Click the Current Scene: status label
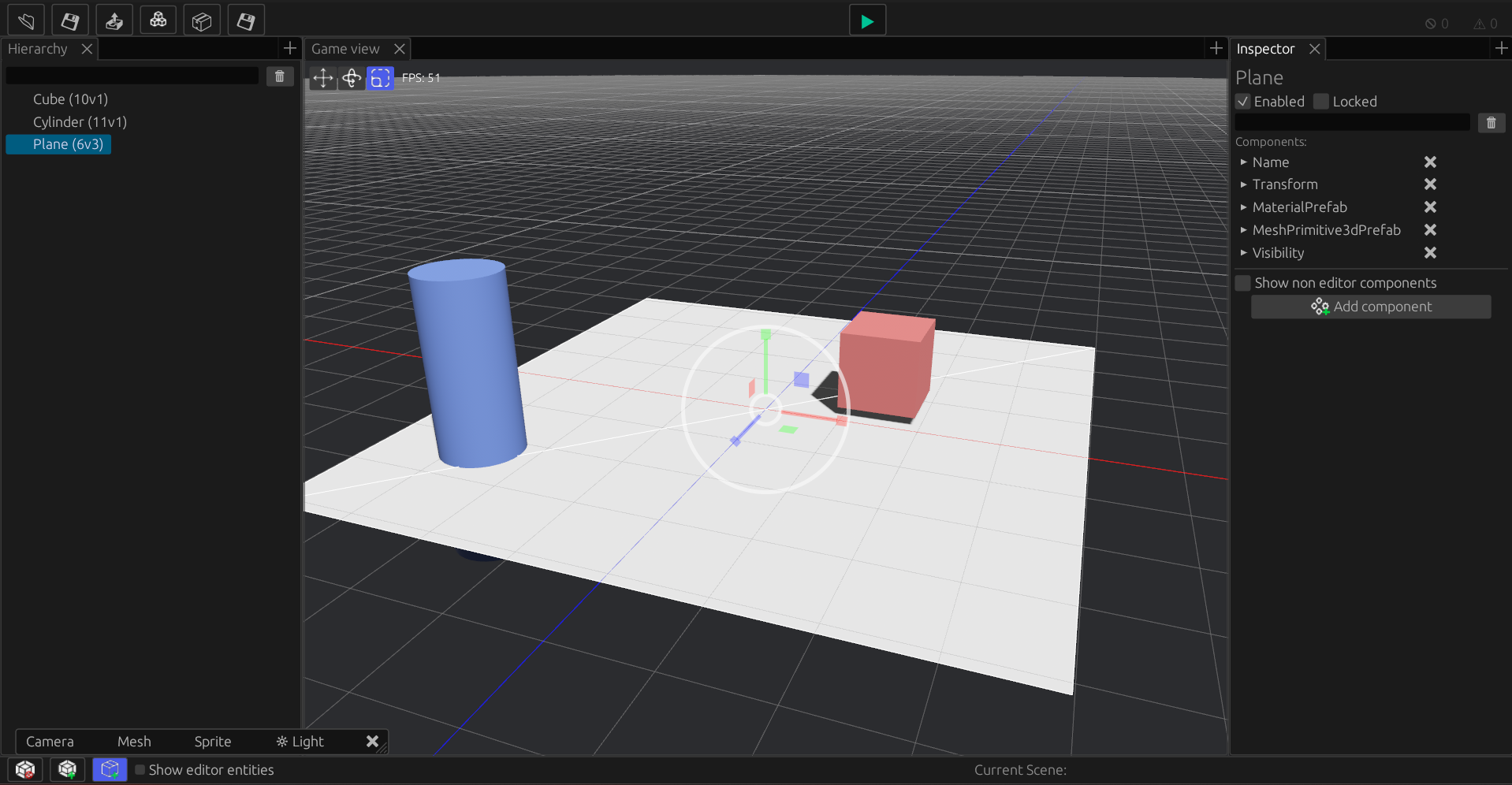The height and width of the screenshot is (785, 1512). click(x=1020, y=770)
